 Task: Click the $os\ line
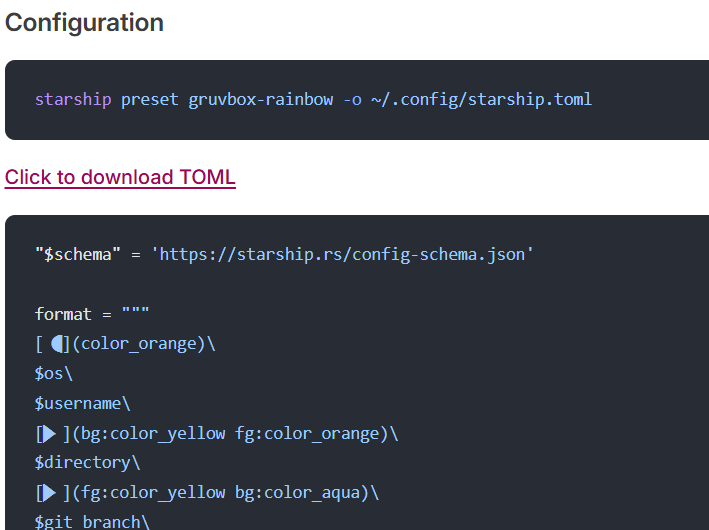point(53,374)
